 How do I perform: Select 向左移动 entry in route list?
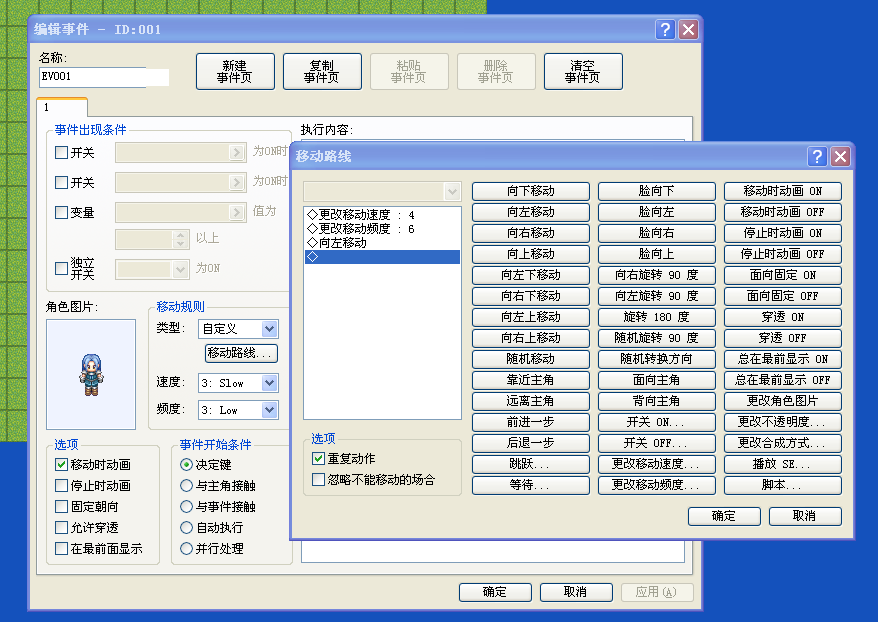[382, 243]
